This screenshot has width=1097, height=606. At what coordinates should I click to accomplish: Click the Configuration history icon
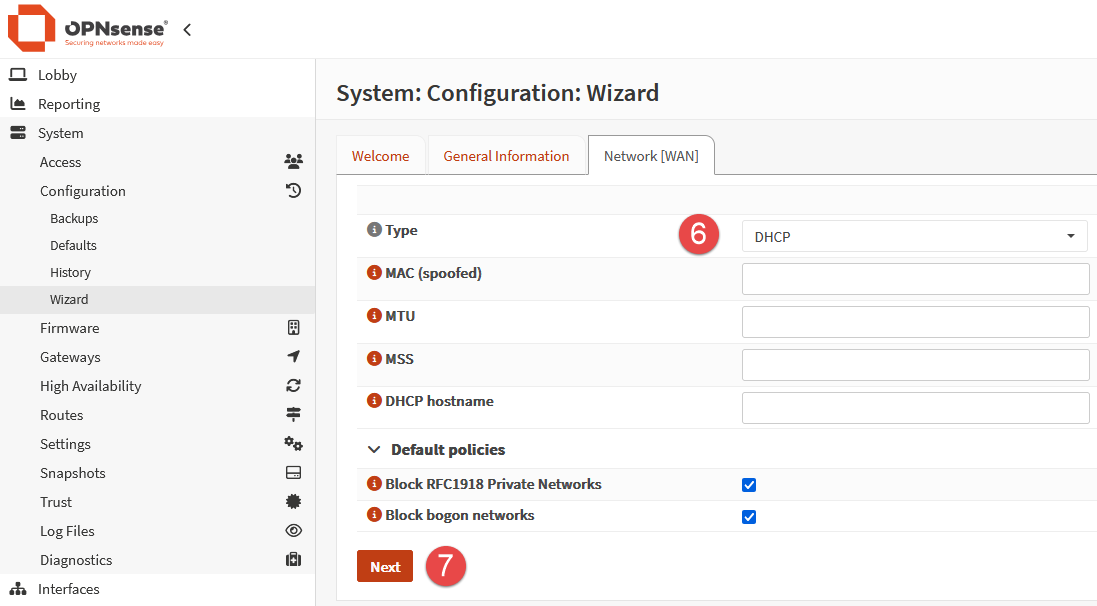[x=293, y=191]
